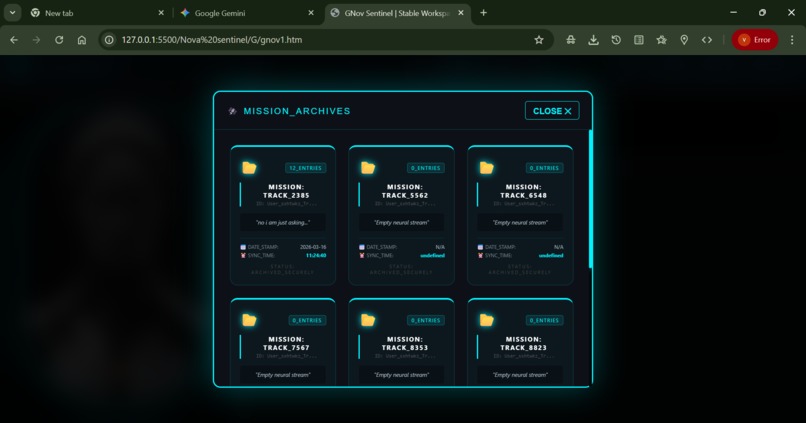Click the calendar icon in TRACK_6548 card

click(481, 247)
